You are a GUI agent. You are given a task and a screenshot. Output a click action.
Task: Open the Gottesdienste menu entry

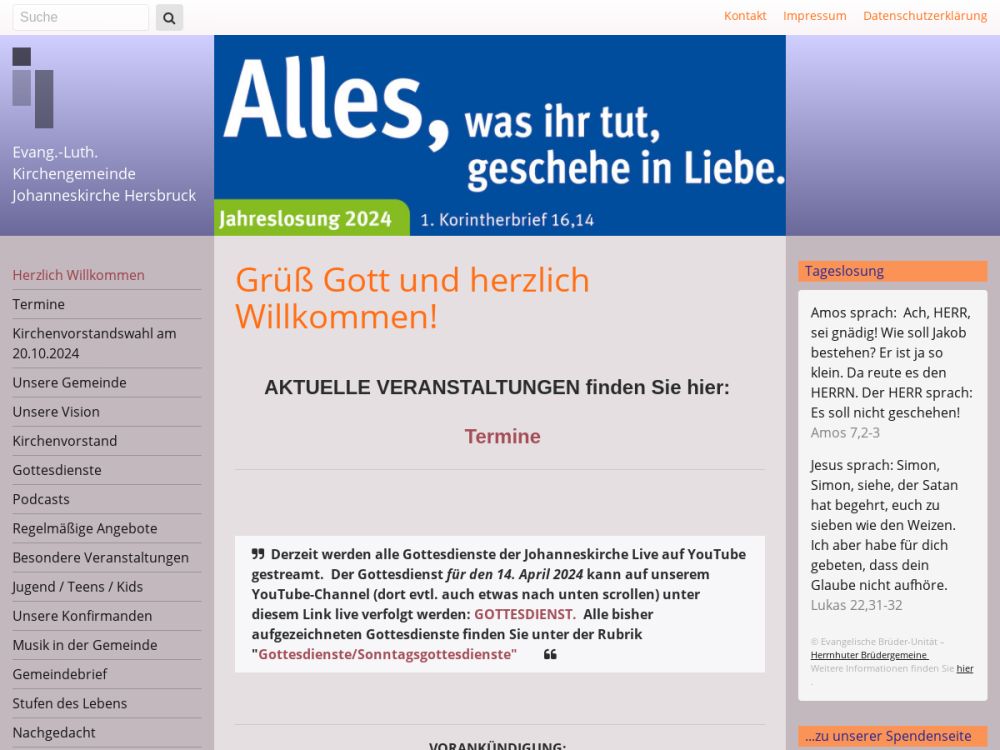point(57,470)
